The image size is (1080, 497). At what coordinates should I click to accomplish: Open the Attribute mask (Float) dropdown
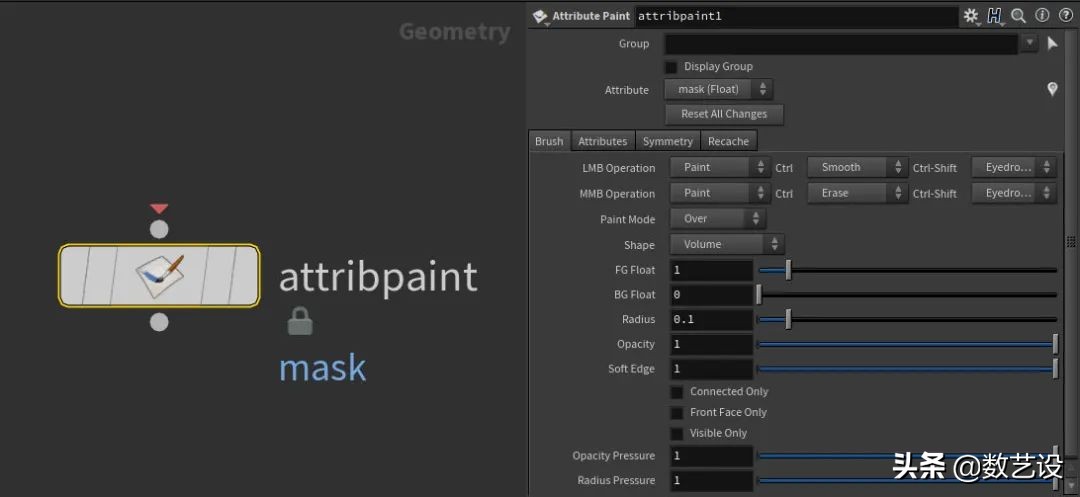point(718,90)
